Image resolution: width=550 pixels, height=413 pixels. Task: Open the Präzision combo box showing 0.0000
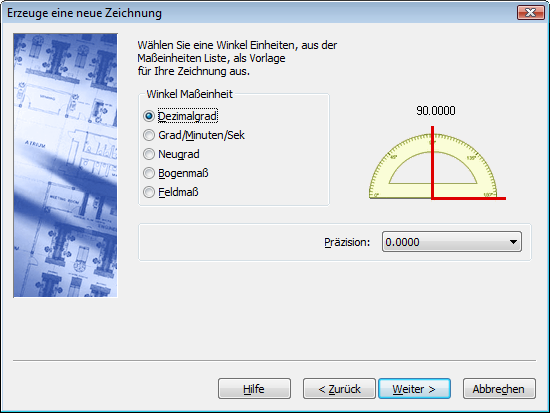point(451,242)
